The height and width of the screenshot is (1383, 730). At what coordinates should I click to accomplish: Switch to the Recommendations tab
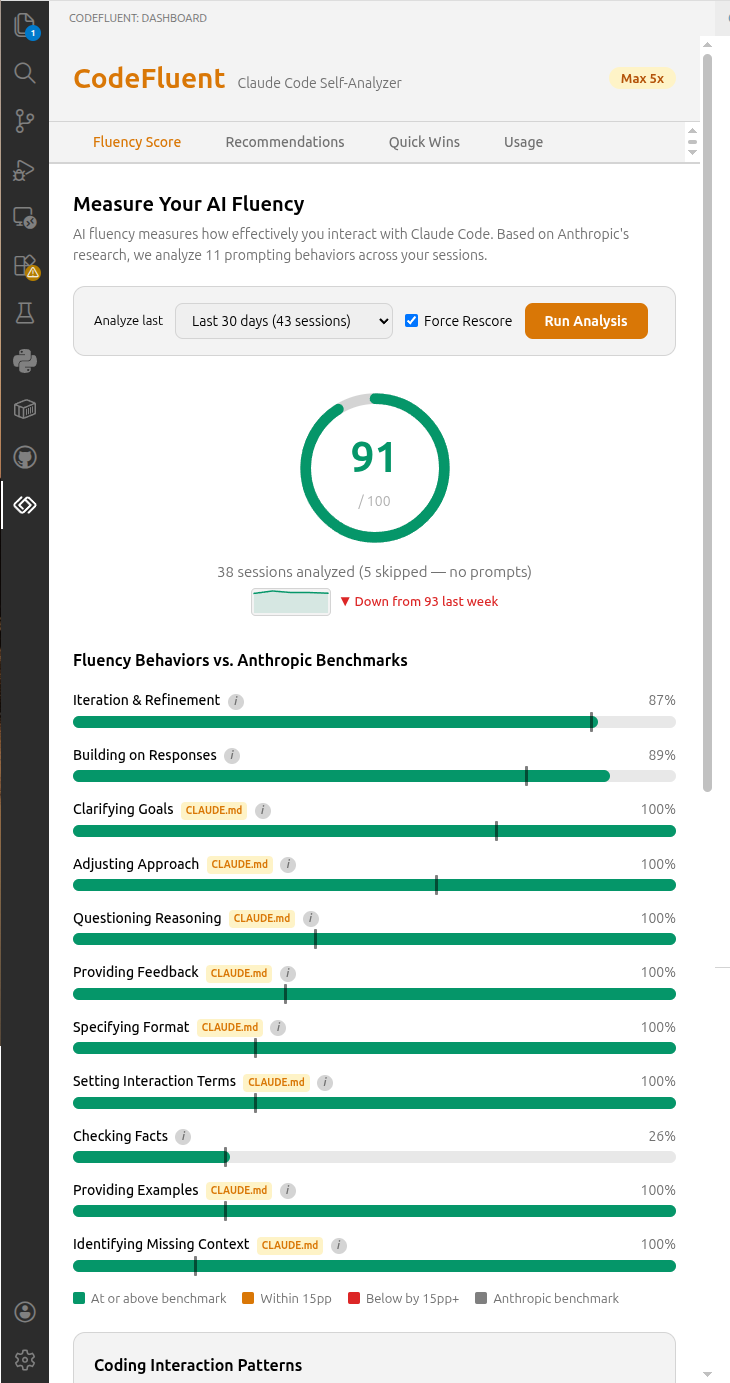285,142
